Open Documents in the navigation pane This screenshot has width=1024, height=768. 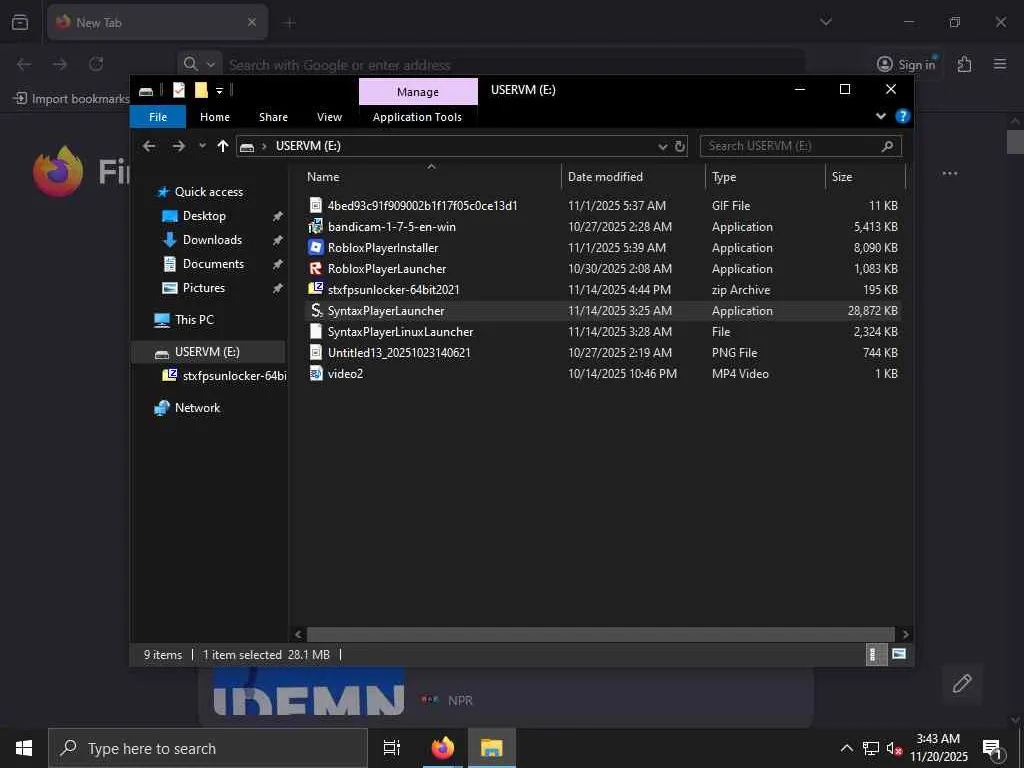[213, 264]
